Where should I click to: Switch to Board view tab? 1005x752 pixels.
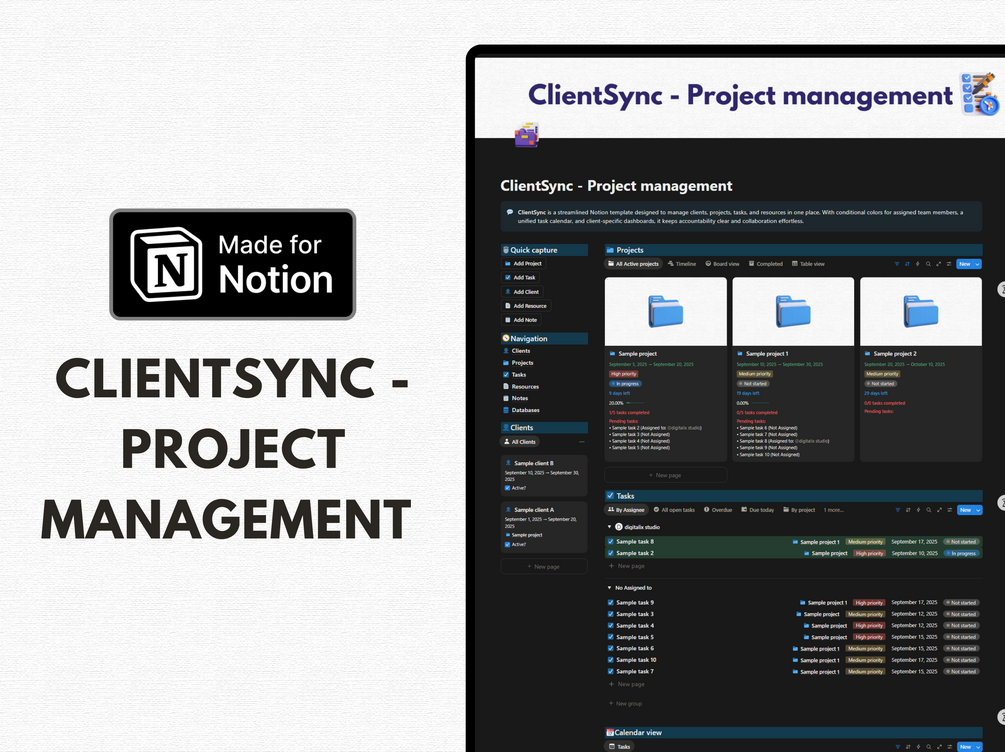tap(722, 264)
